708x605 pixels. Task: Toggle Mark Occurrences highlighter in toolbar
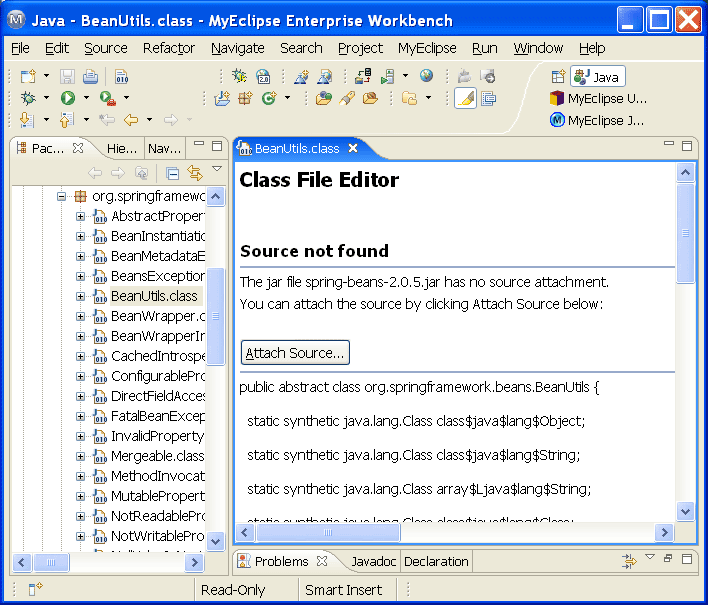coord(465,98)
